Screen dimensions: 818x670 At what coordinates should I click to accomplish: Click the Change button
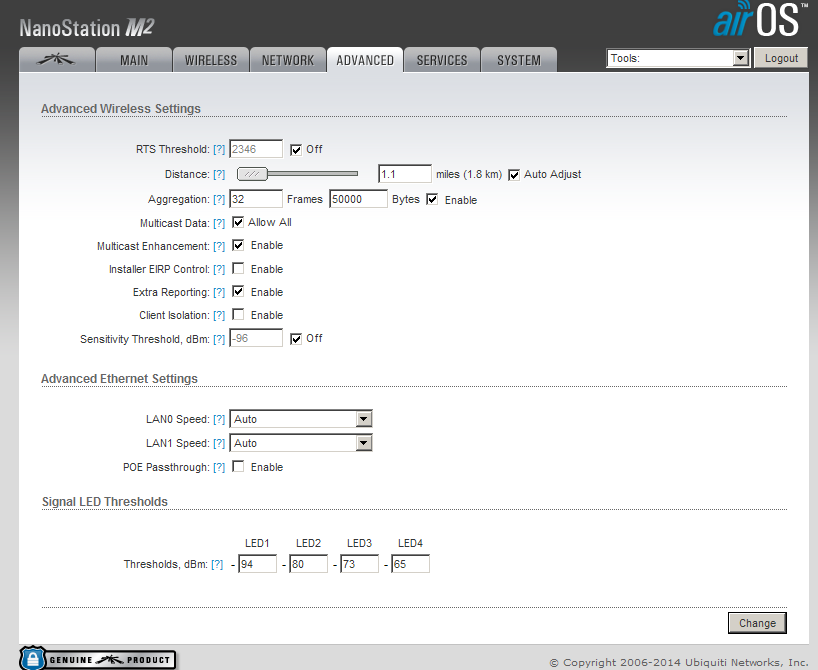click(x=757, y=623)
